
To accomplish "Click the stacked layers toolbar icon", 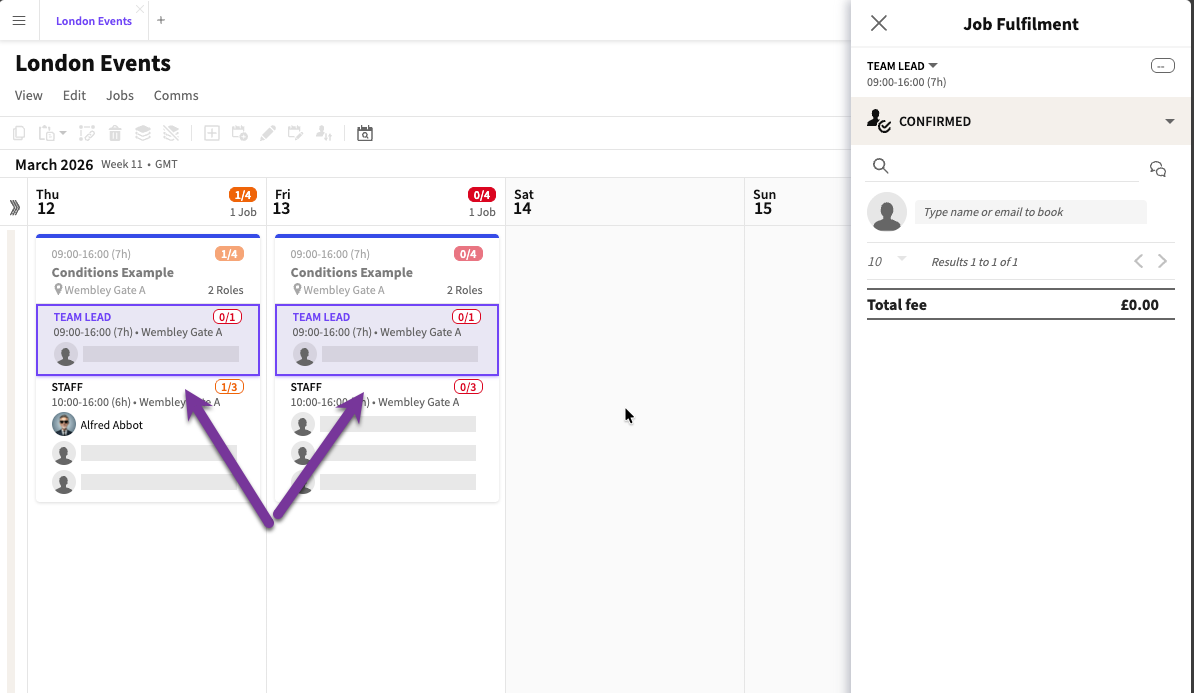I will click(143, 133).
